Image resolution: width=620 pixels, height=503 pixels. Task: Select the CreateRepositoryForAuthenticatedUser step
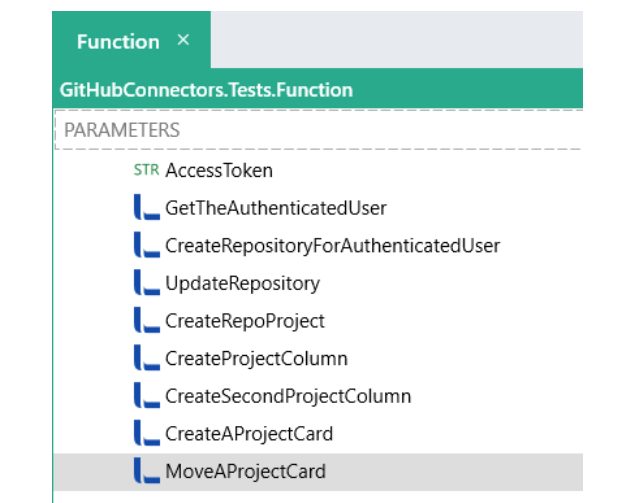pos(333,246)
